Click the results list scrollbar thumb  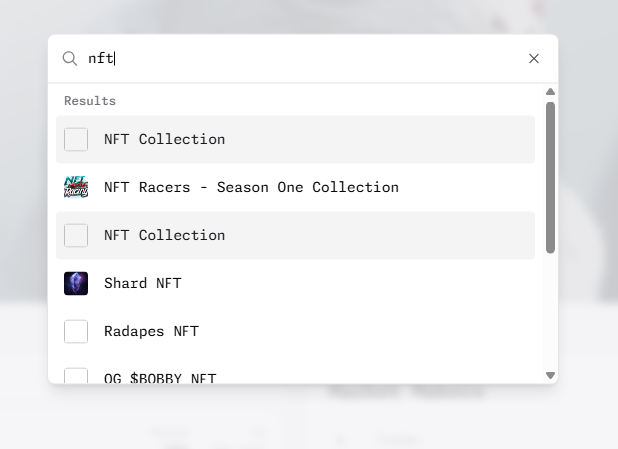pyautogui.click(x=551, y=177)
